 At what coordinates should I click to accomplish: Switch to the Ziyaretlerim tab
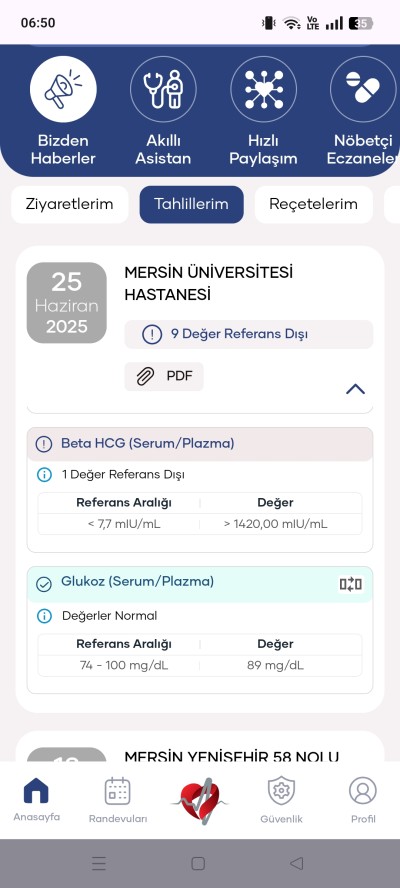tap(70, 204)
